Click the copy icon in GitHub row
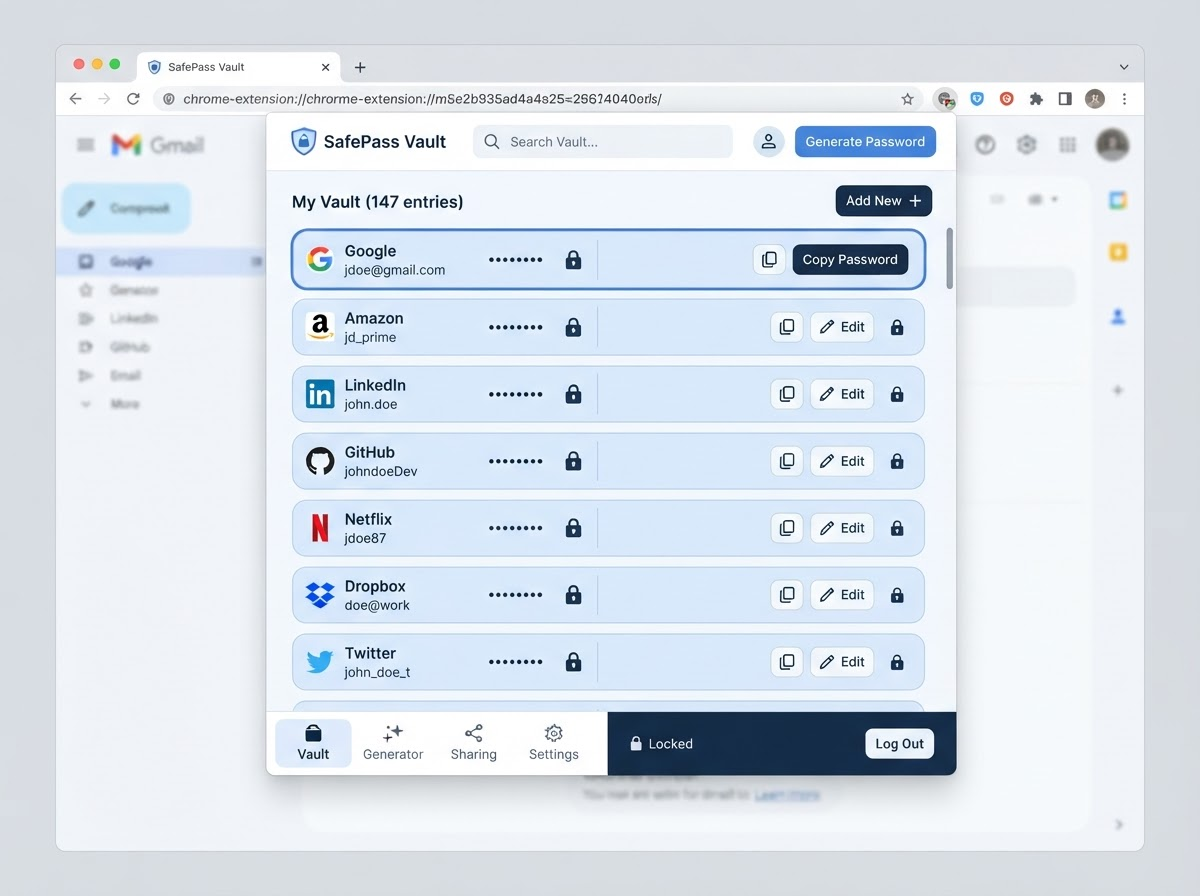The height and width of the screenshot is (896, 1200). (x=787, y=461)
